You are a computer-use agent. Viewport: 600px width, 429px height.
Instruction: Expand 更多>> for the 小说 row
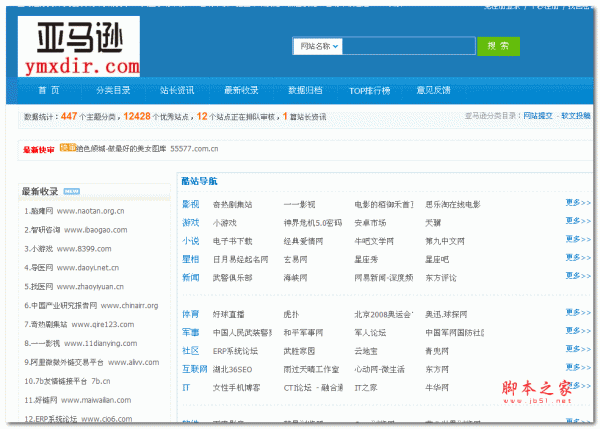pos(578,239)
